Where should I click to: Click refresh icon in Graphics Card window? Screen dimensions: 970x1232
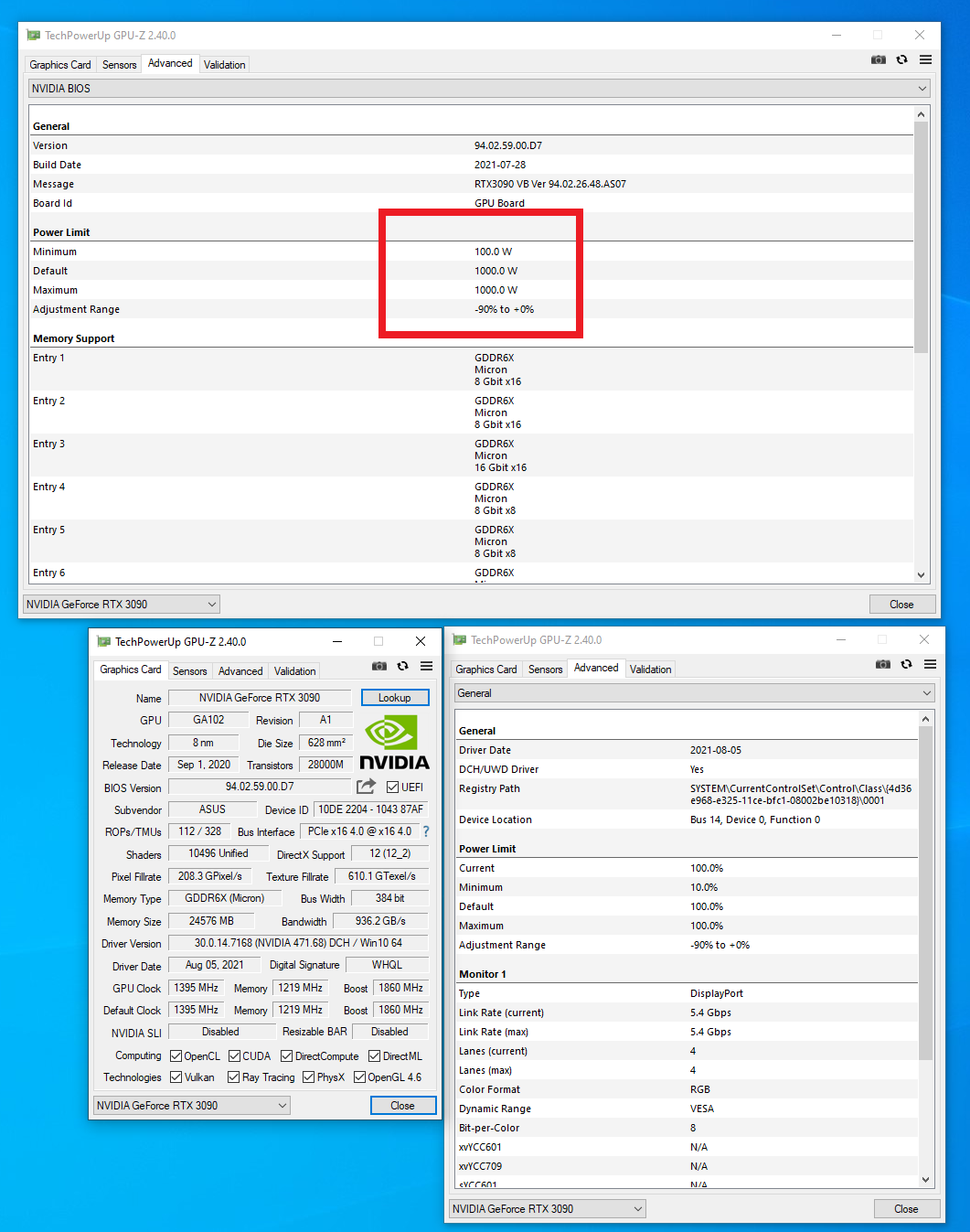(x=402, y=666)
